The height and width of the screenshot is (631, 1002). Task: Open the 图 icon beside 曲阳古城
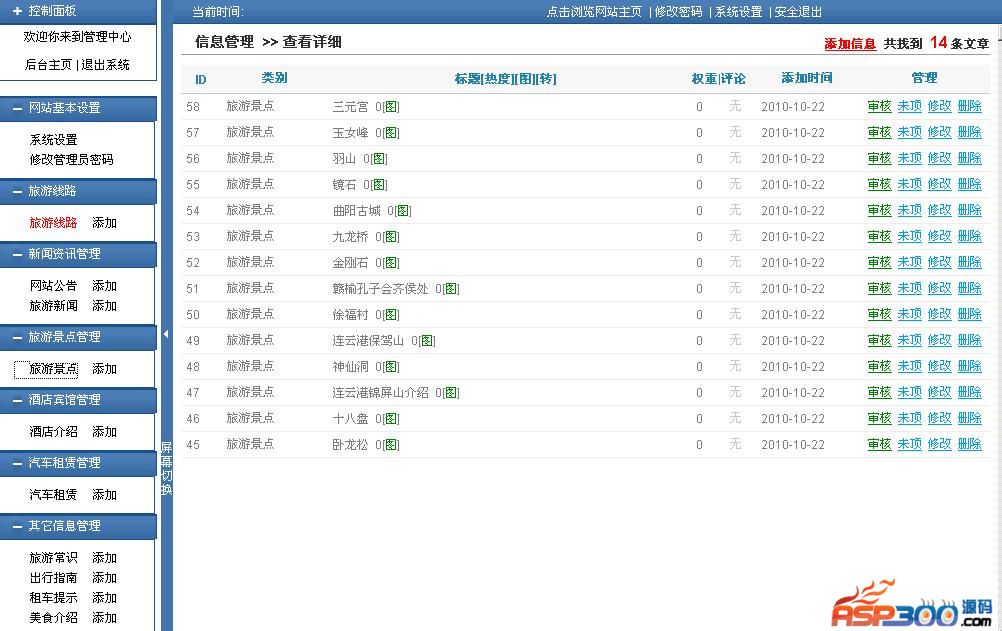tap(403, 211)
